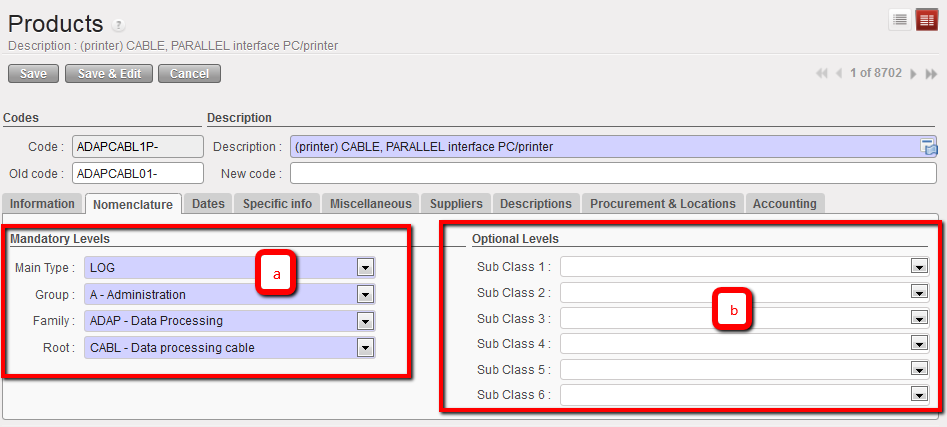Viewport: 947px width, 427px height.
Task: Expand the Sub Class 3 dropdown
Action: click(919, 318)
